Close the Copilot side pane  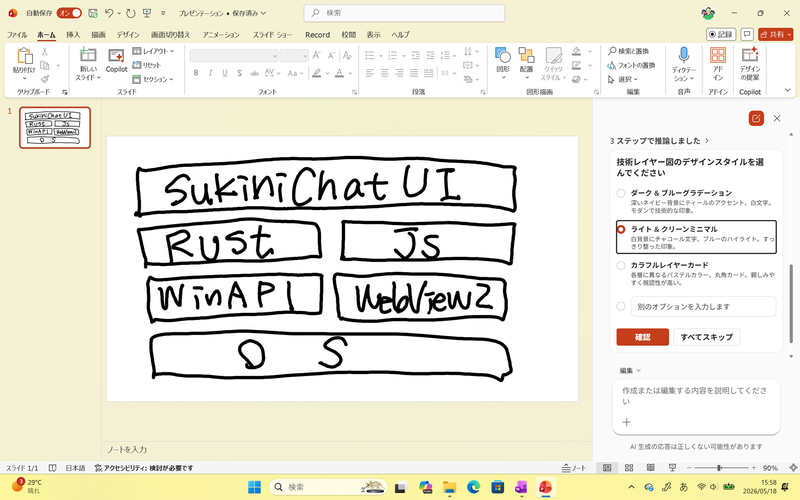777,118
